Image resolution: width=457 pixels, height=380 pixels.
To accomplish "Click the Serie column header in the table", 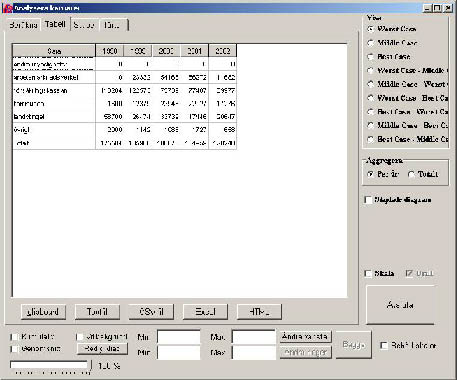I will pos(54,51).
